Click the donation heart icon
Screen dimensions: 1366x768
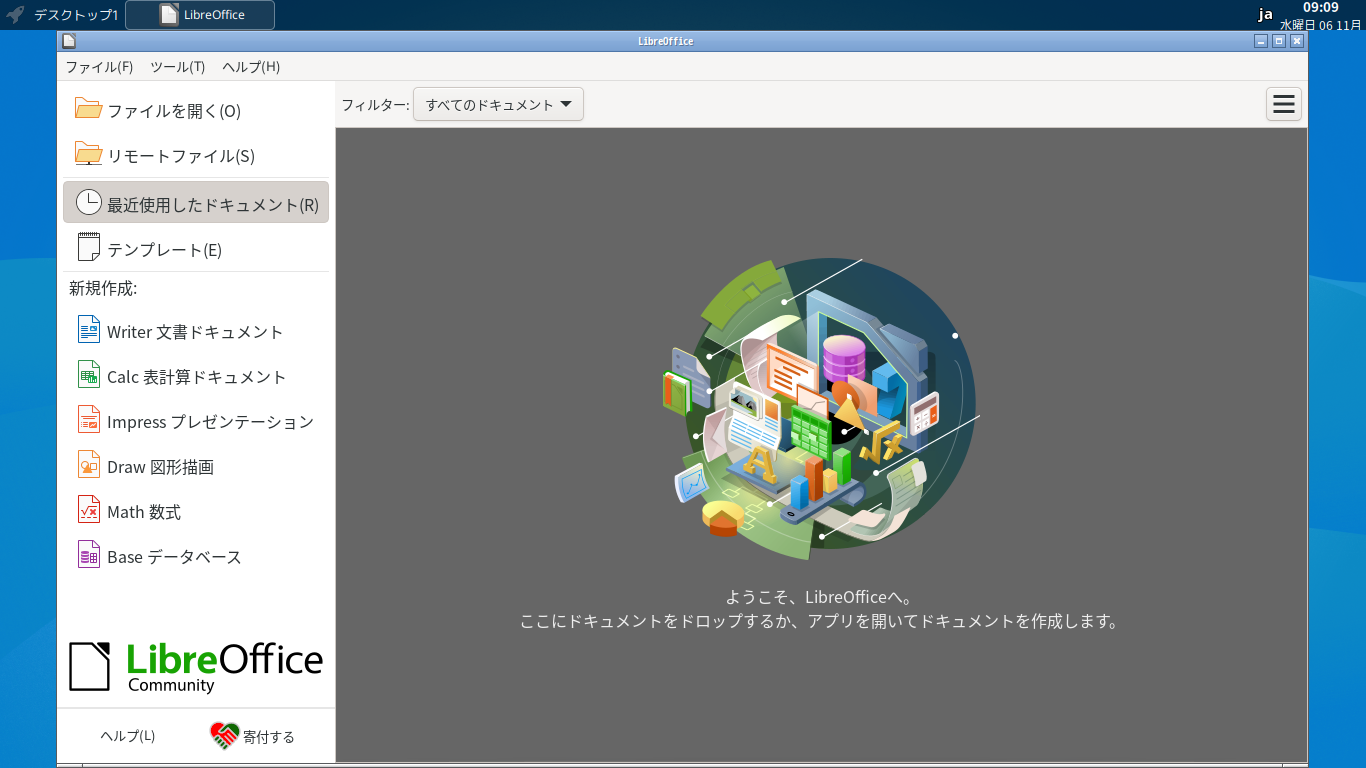click(x=225, y=736)
